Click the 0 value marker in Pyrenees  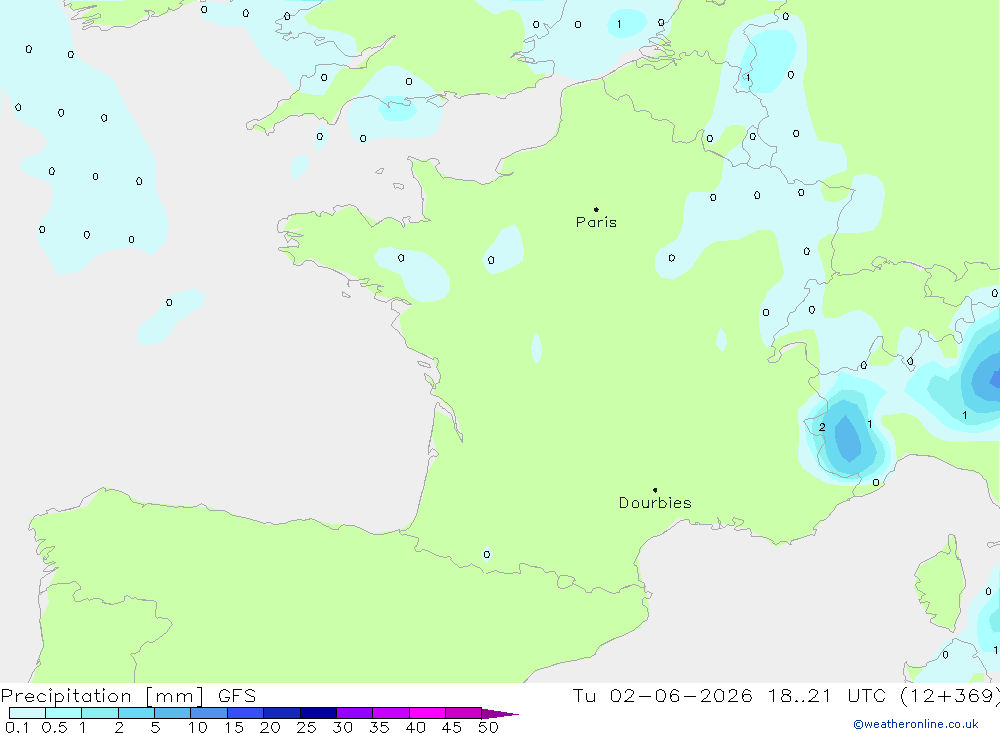[487, 554]
